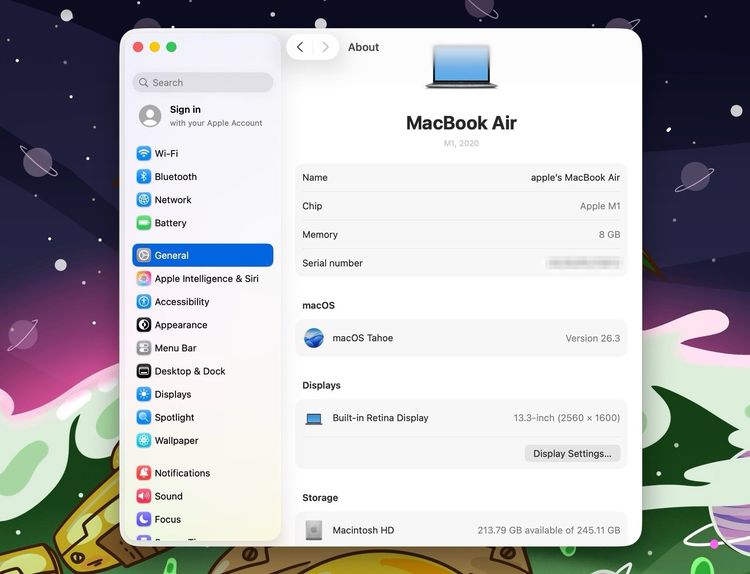
Task: Click the macOS Tahoe logo icon
Action: (314, 338)
